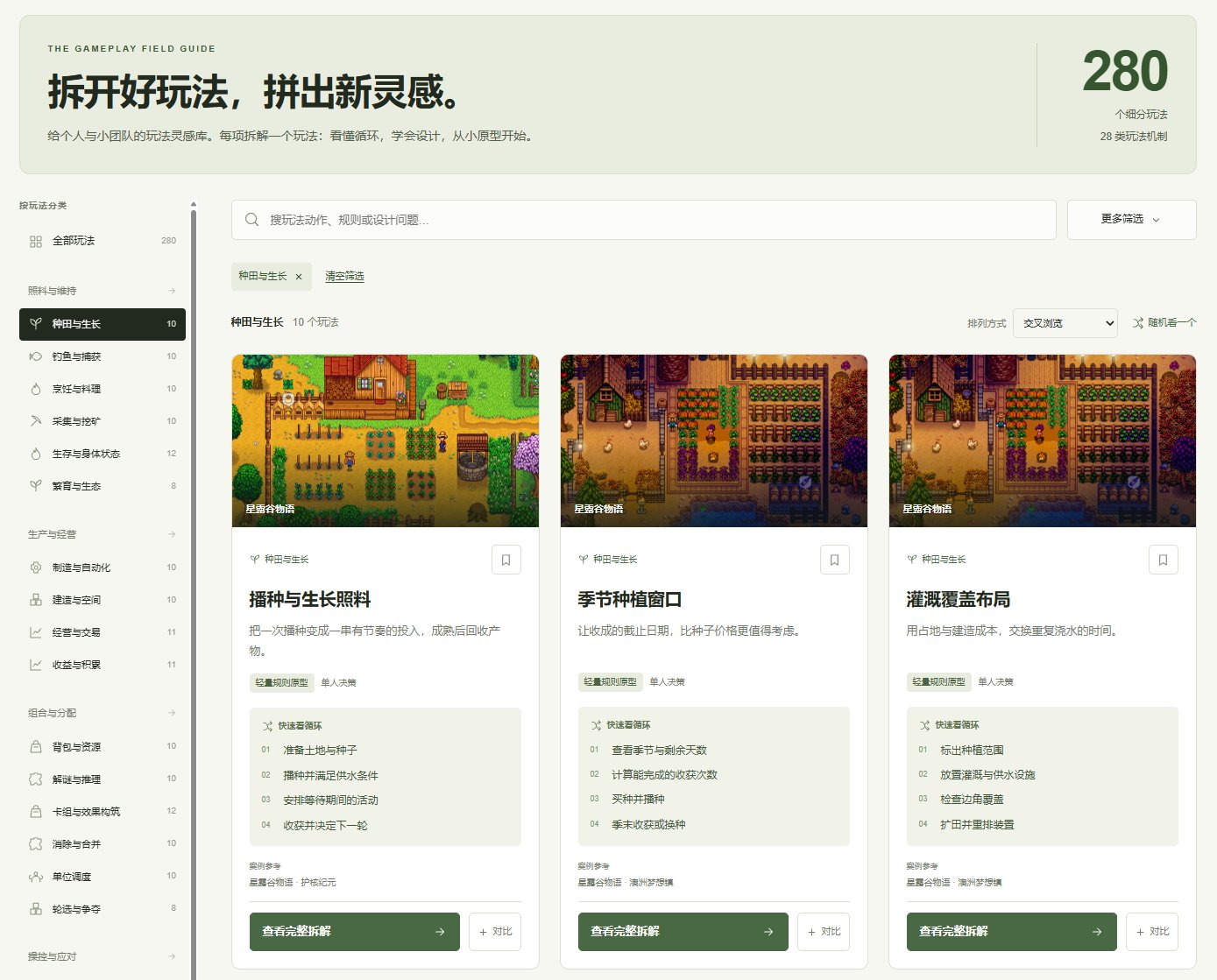Click the gear icon next to 制造与自动化
Screen dimensions: 1217x980
[x=36, y=568]
